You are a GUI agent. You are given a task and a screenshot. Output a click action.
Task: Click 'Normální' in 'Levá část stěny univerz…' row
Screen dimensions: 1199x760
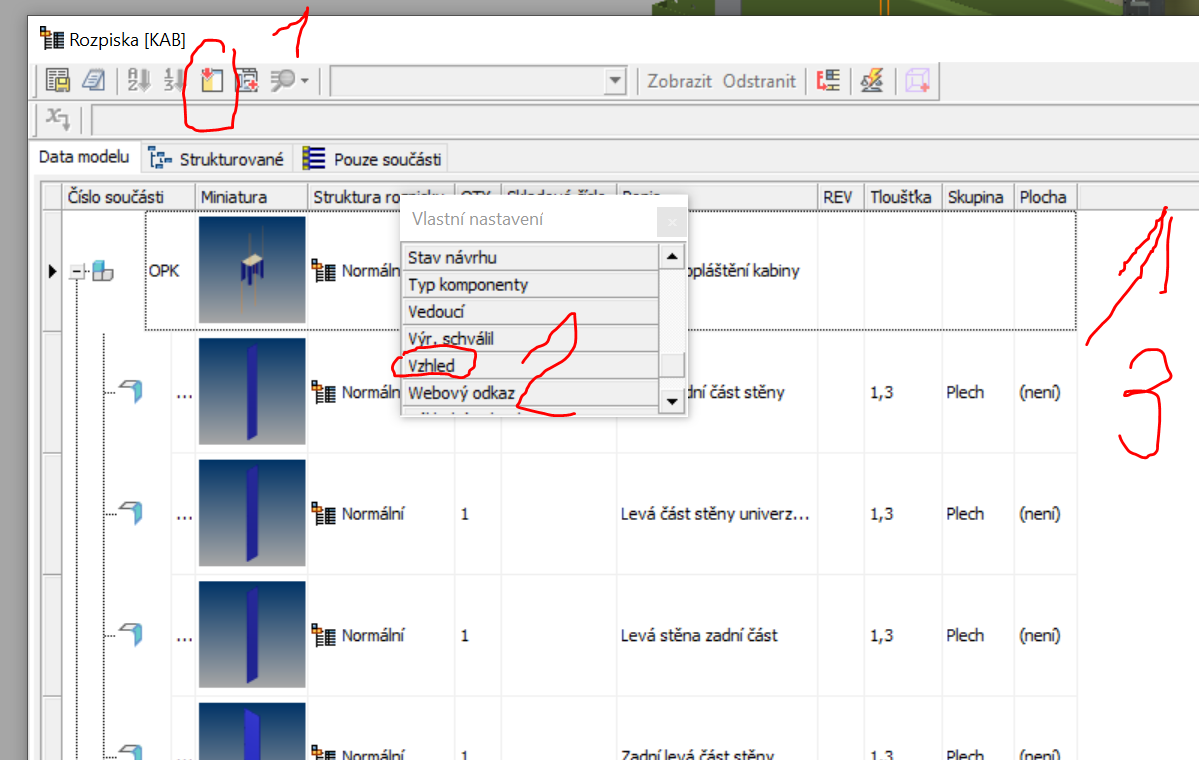(372, 514)
